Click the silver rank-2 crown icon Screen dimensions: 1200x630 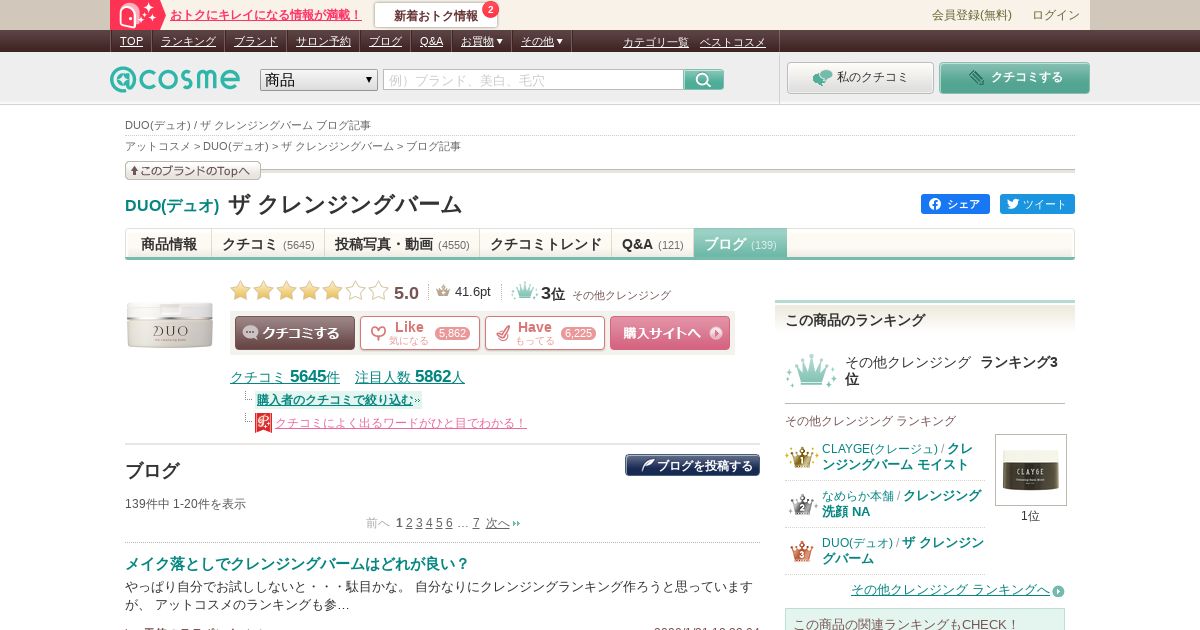coord(802,504)
